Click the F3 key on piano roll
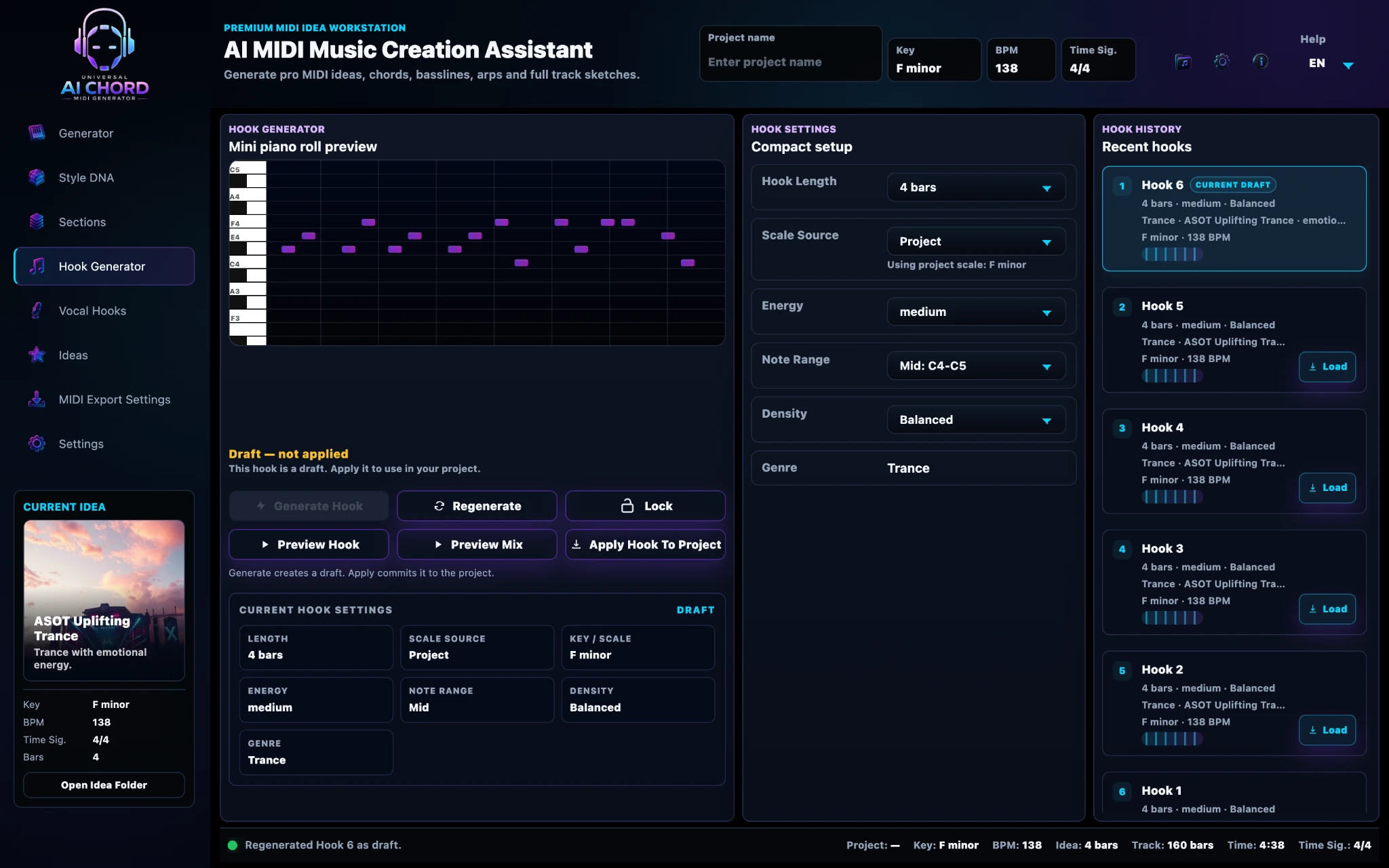The width and height of the screenshot is (1389, 868). tap(248, 317)
